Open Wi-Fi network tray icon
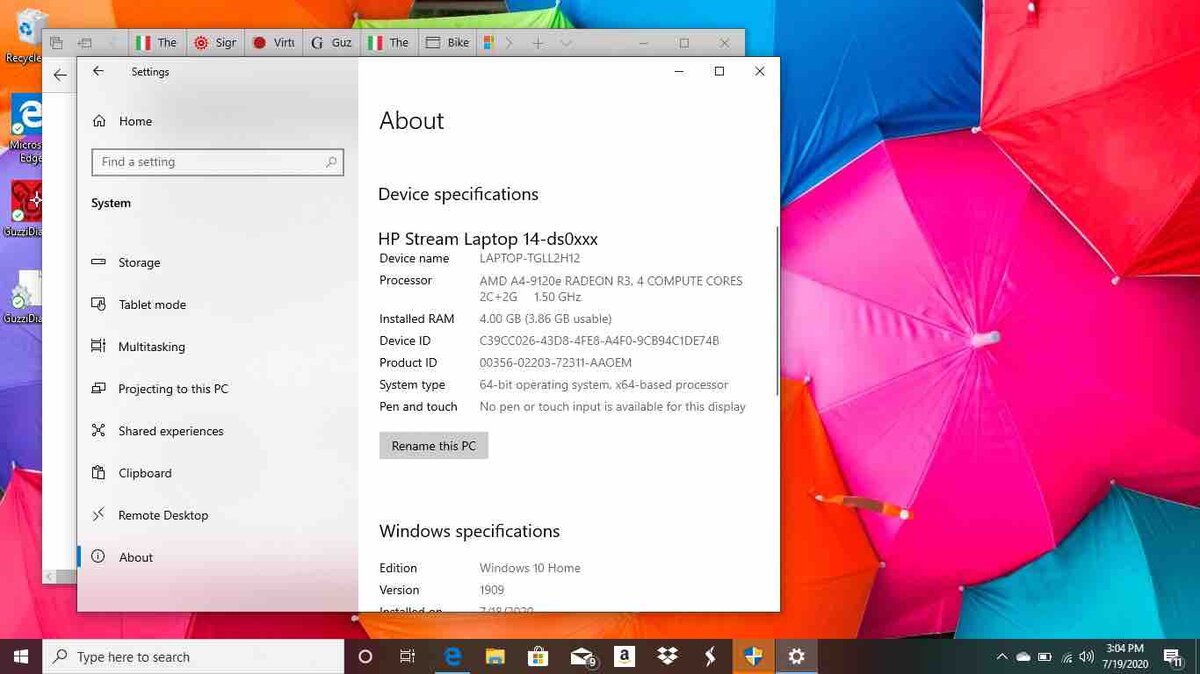This screenshot has width=1200, height=674. pyautogui.click(x=1066, y=657)
